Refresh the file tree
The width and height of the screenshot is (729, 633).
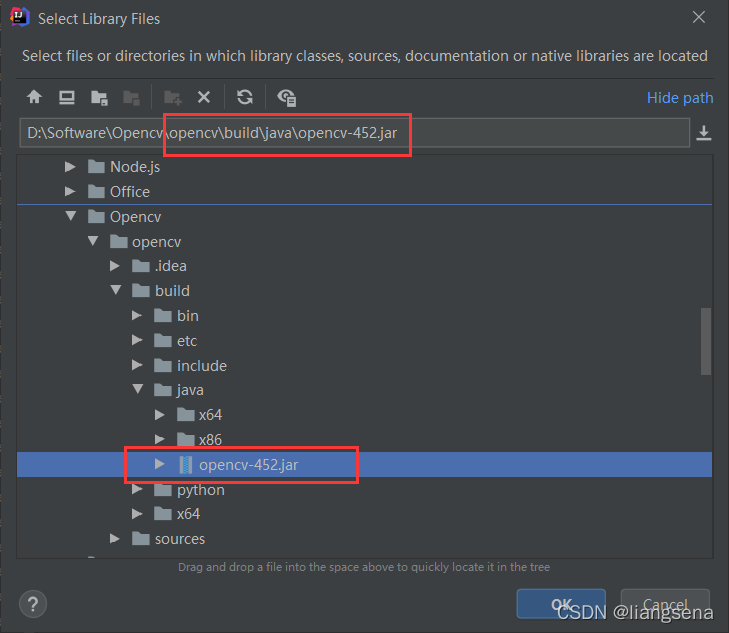[x=245, y=97]
